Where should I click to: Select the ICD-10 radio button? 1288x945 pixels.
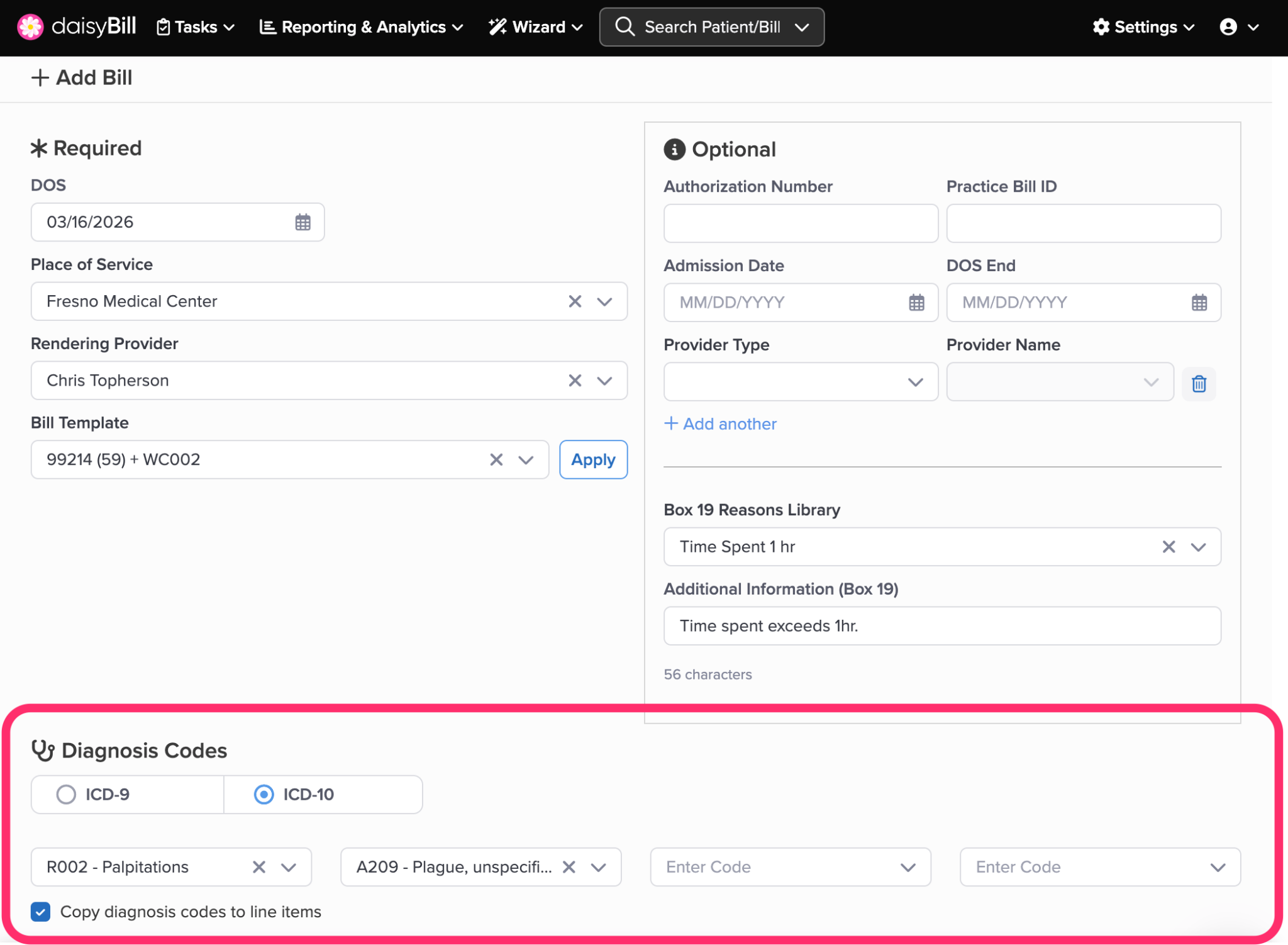pos(264,795)
